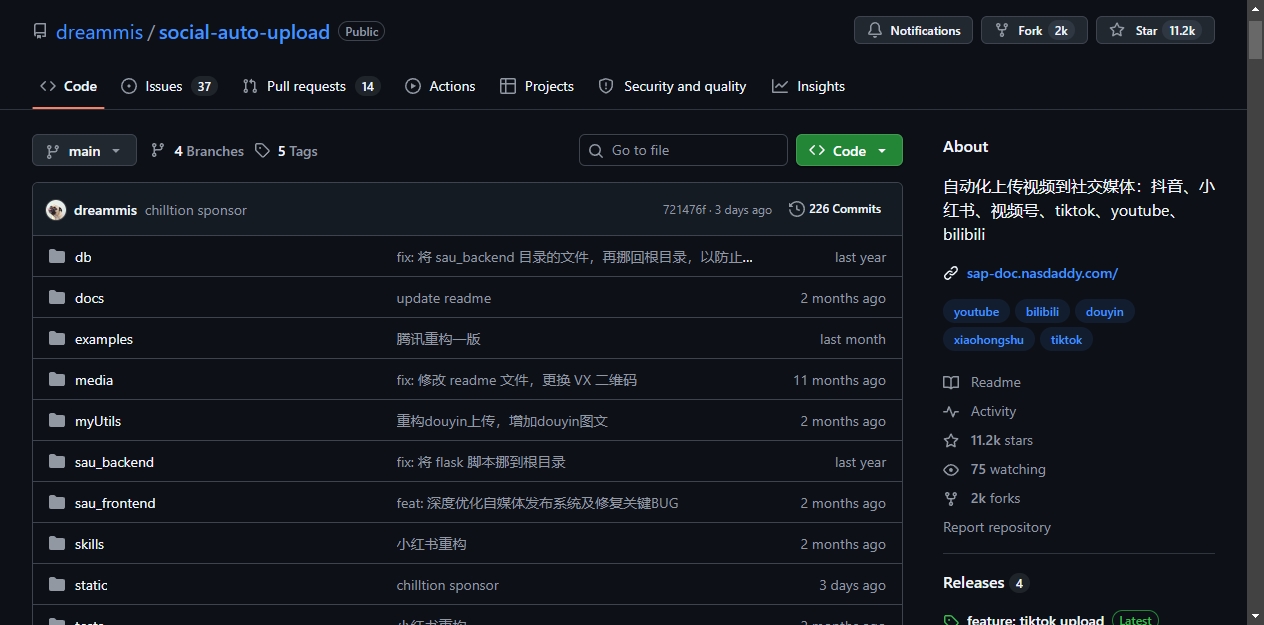Click the folder icon next to static
Screen dimensions: 1264x625
click(57, 585)
